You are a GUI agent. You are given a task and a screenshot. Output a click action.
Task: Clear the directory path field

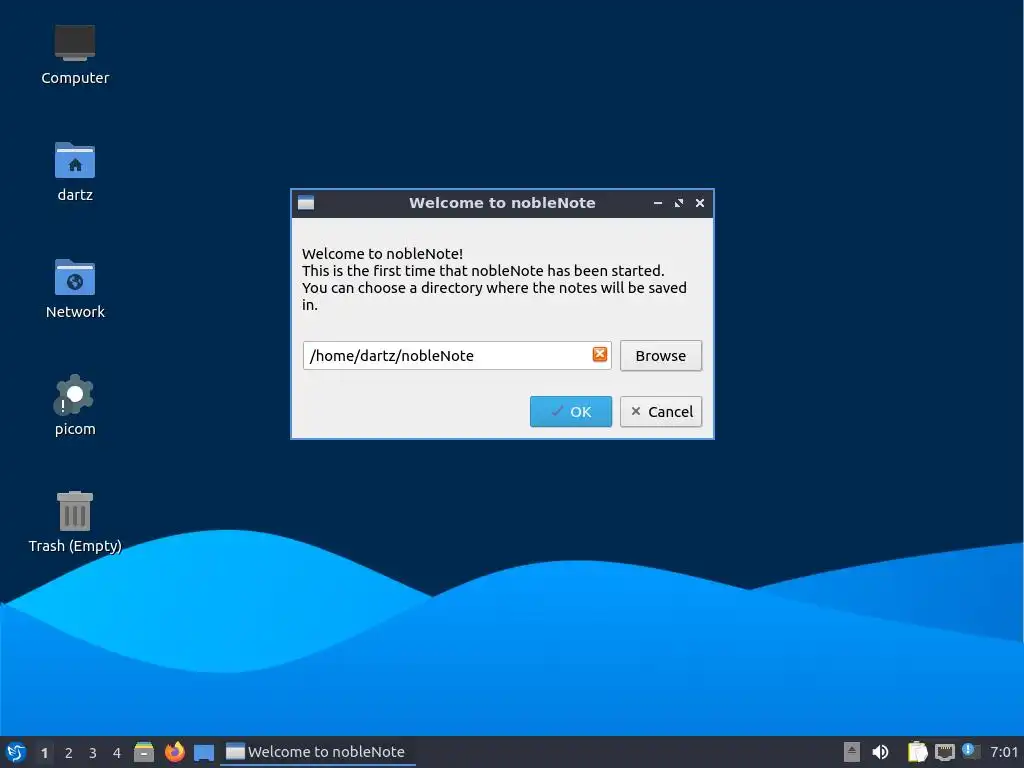(600, 355)
